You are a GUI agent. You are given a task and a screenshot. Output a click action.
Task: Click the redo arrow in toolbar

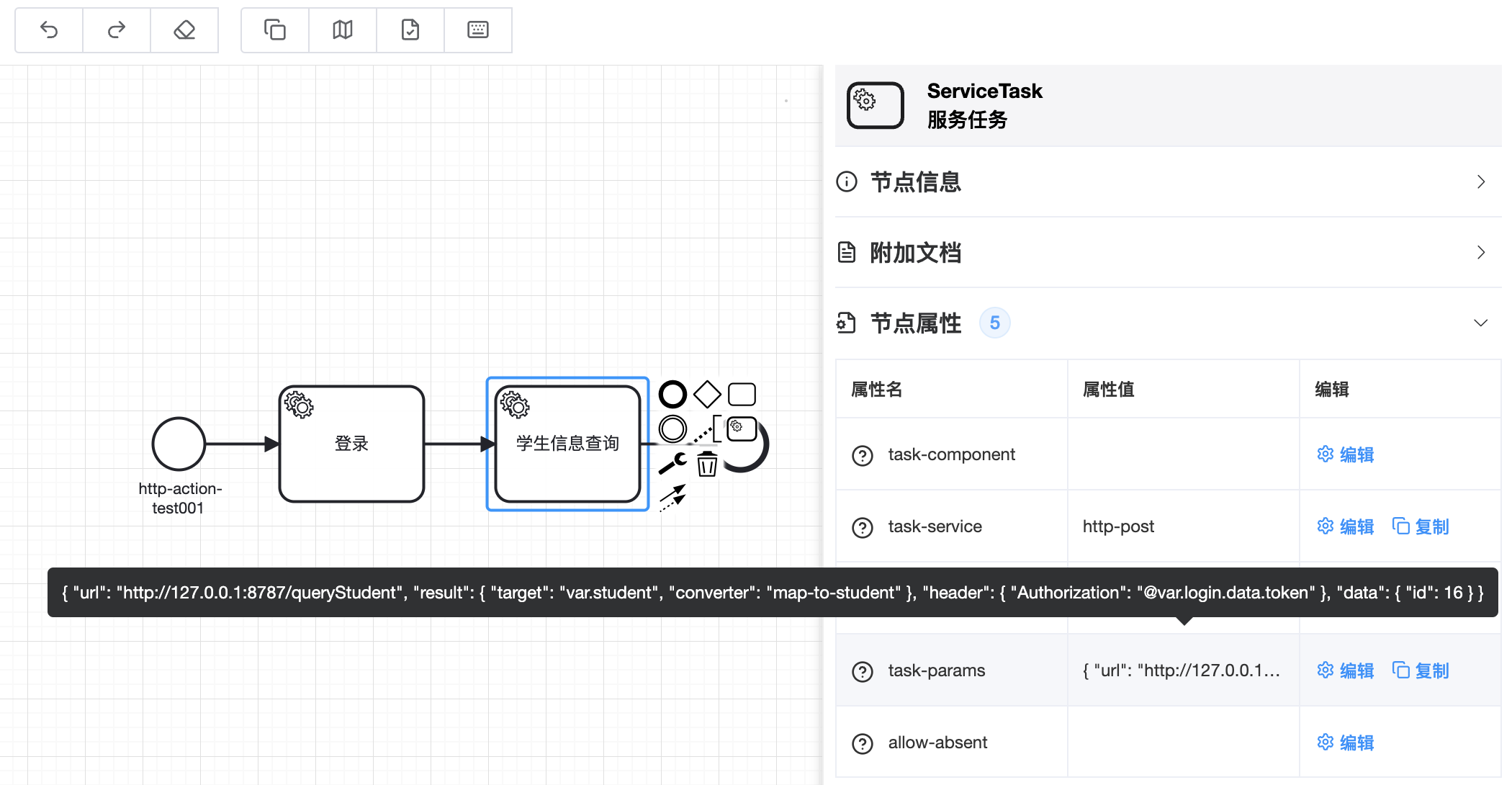coord(117,30)
